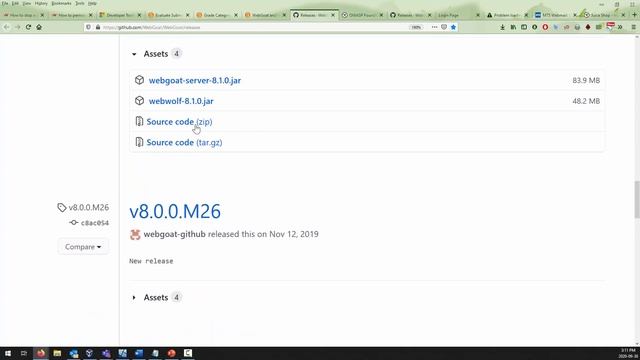This screenshot has height=360, width=640.
Task: Open the Compare dropdown for v8.0.0.M26
Action: click(x=83, y=247)
